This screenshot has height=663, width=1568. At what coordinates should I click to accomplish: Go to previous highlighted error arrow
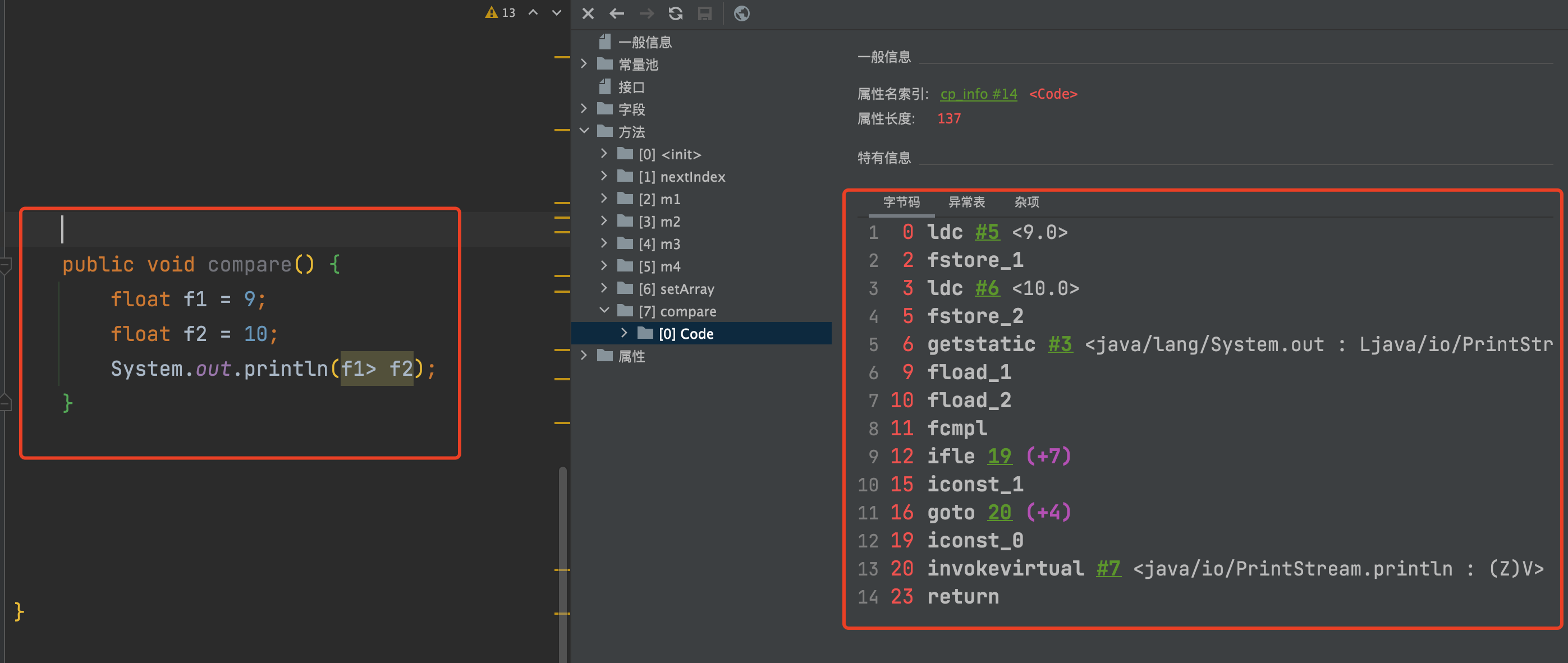click(533, 13)
